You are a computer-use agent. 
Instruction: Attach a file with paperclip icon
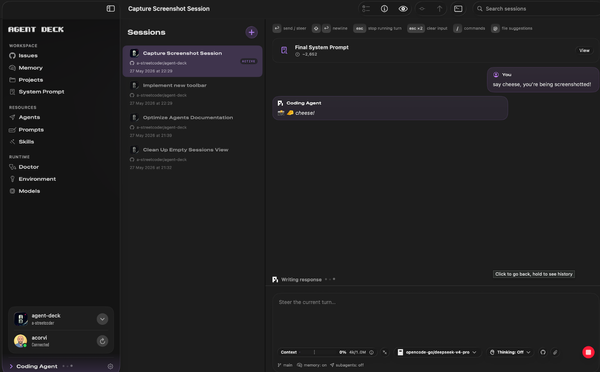point(555,352)
